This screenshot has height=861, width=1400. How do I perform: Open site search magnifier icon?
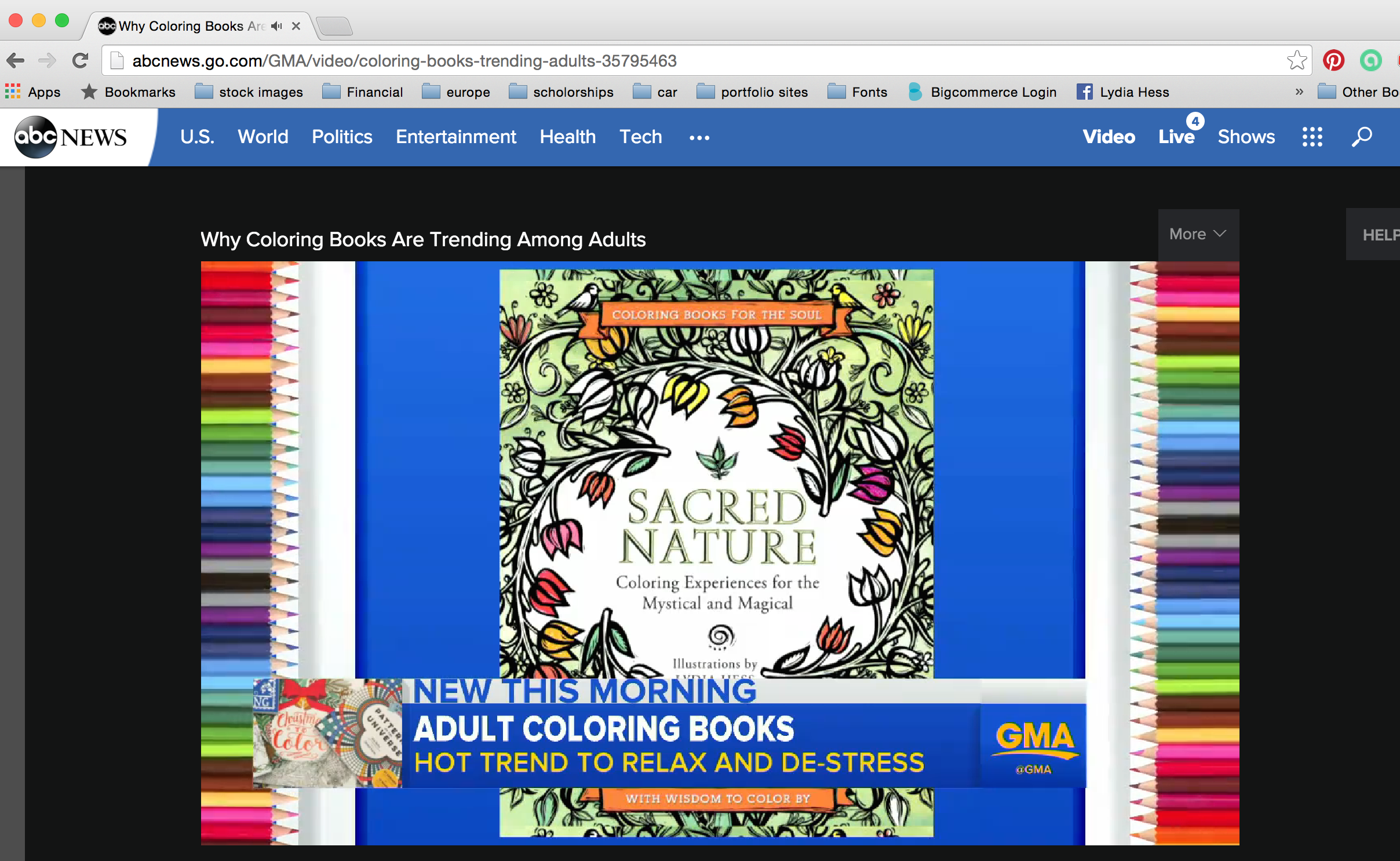coord(1362,137)
